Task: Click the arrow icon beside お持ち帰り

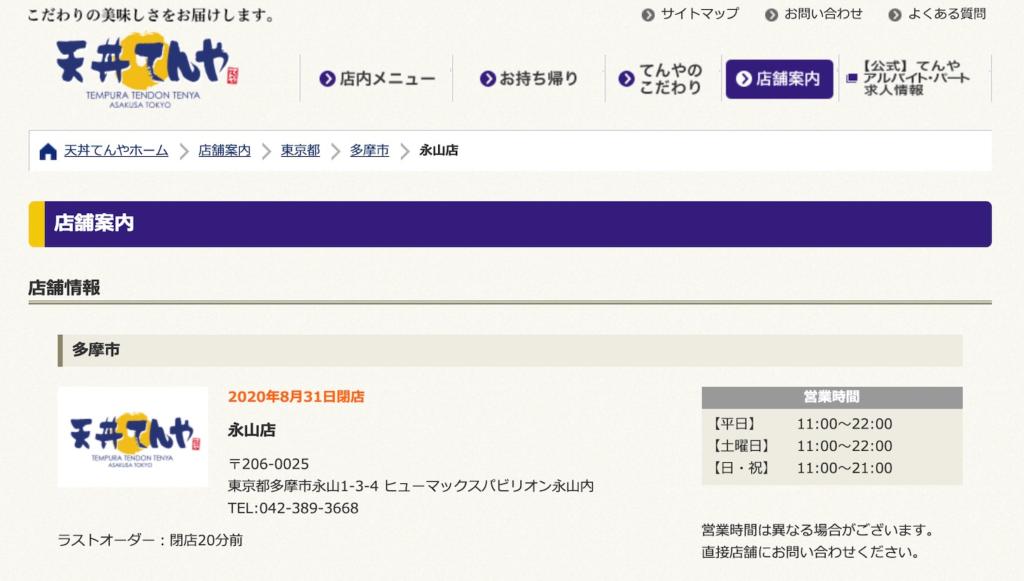Action: 487,79
